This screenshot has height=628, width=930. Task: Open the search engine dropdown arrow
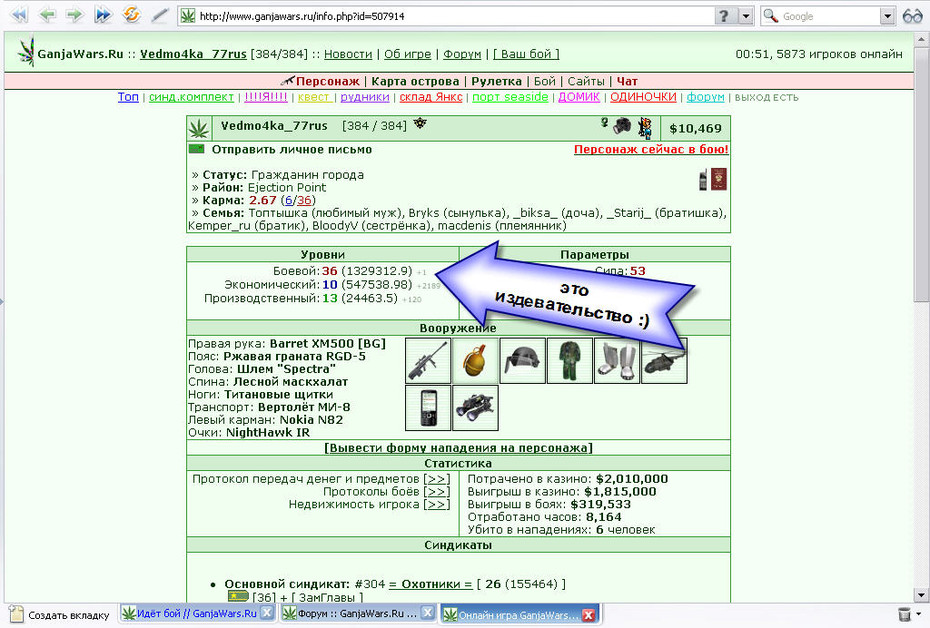(887, 16)
